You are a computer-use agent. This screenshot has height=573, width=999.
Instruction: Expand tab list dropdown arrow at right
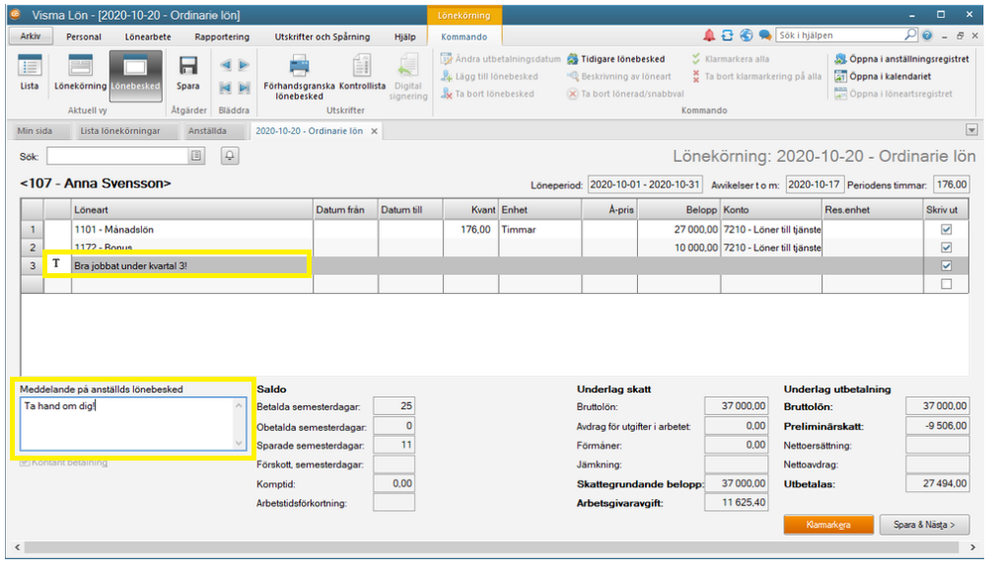pos(971,130)
